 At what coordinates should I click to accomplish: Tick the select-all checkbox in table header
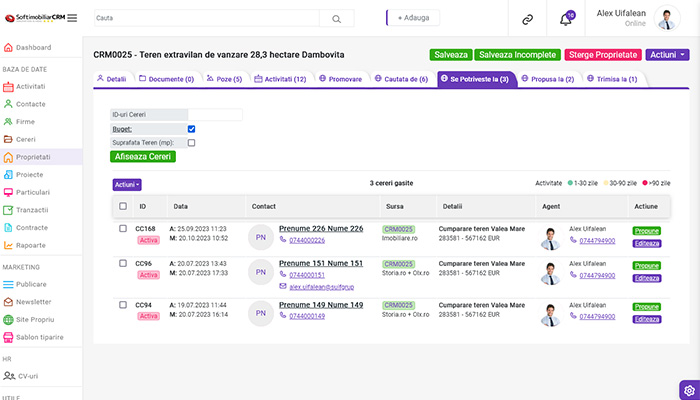coord(123,206)
